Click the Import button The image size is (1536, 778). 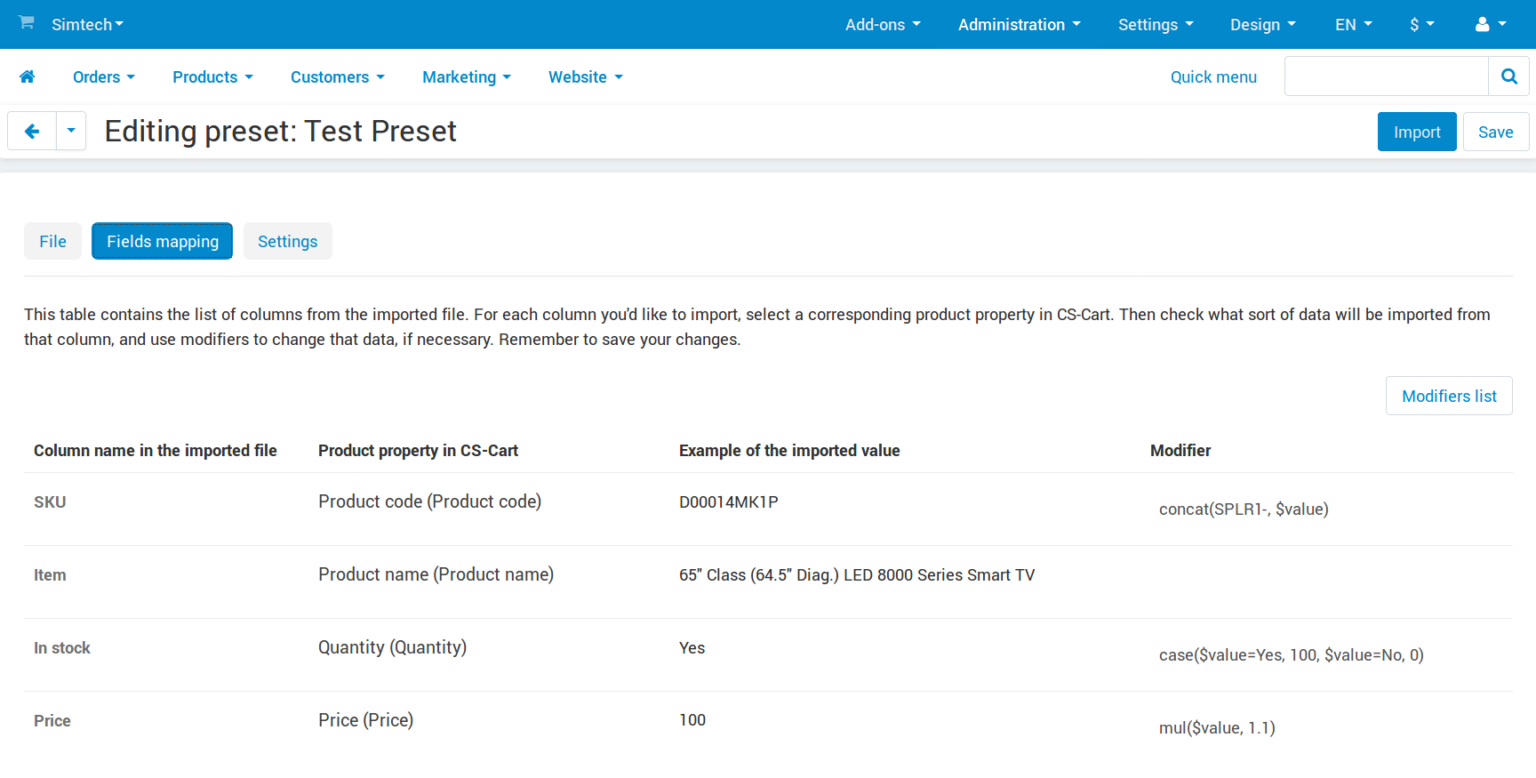[x=1417, y=131]
